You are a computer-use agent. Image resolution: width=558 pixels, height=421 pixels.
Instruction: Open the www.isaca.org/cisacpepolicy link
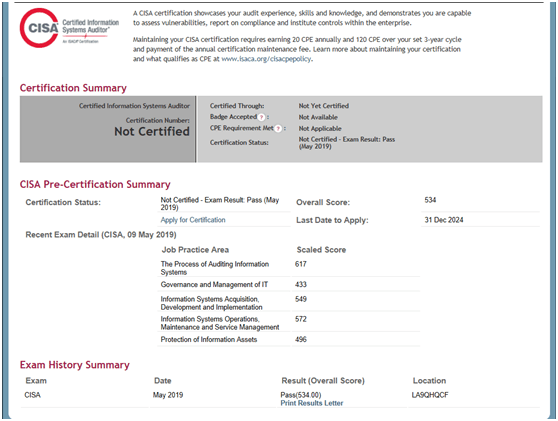[266, 59]
